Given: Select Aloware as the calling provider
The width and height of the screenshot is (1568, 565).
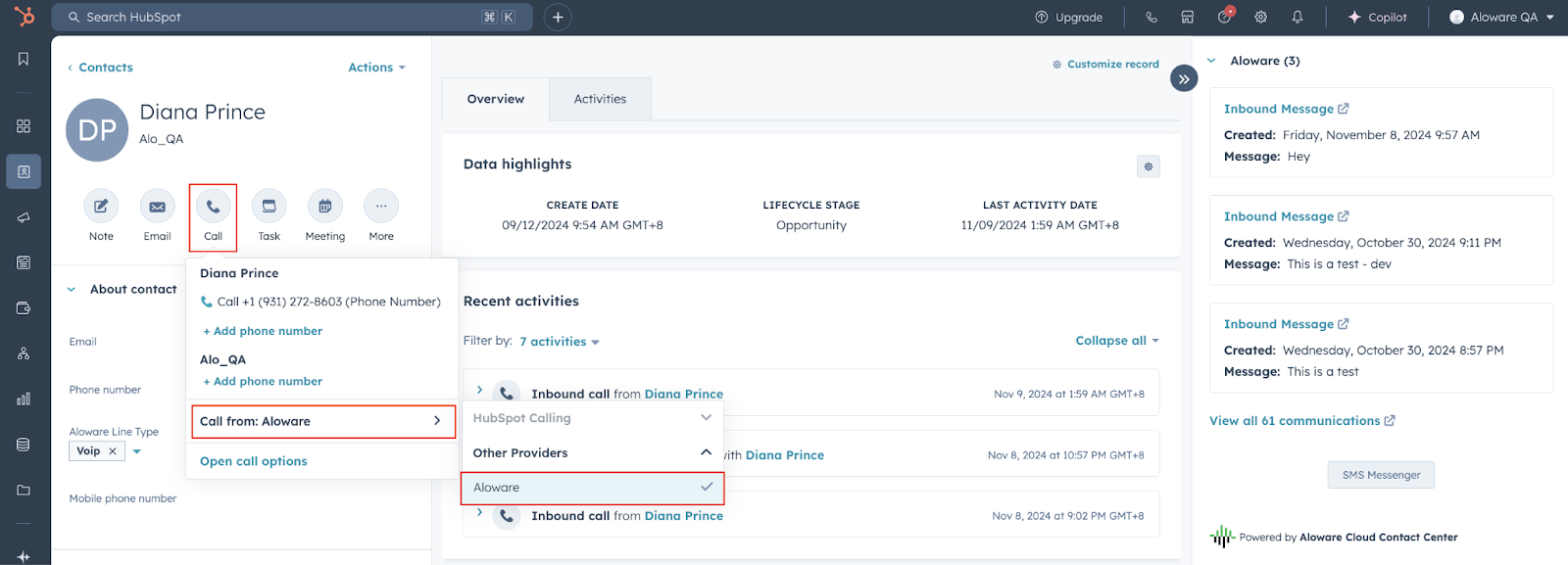Looking at the screenshot, I should (593, 488).
